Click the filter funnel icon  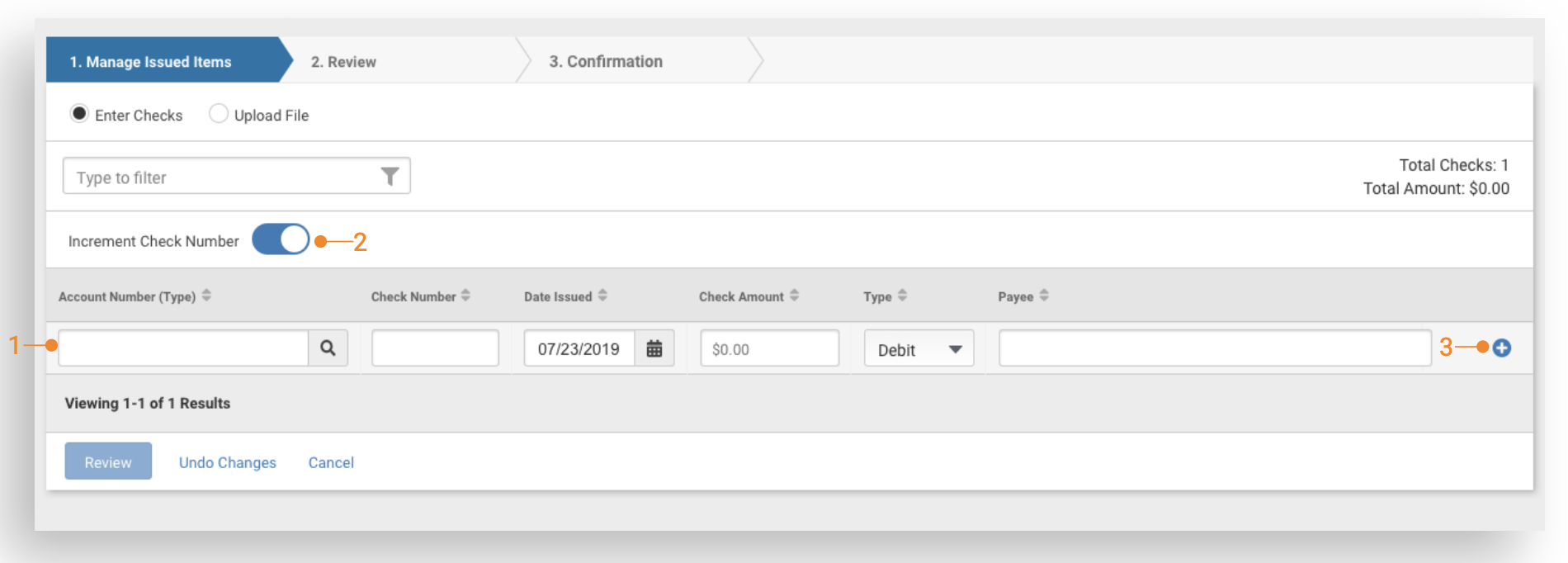point(390,176)
